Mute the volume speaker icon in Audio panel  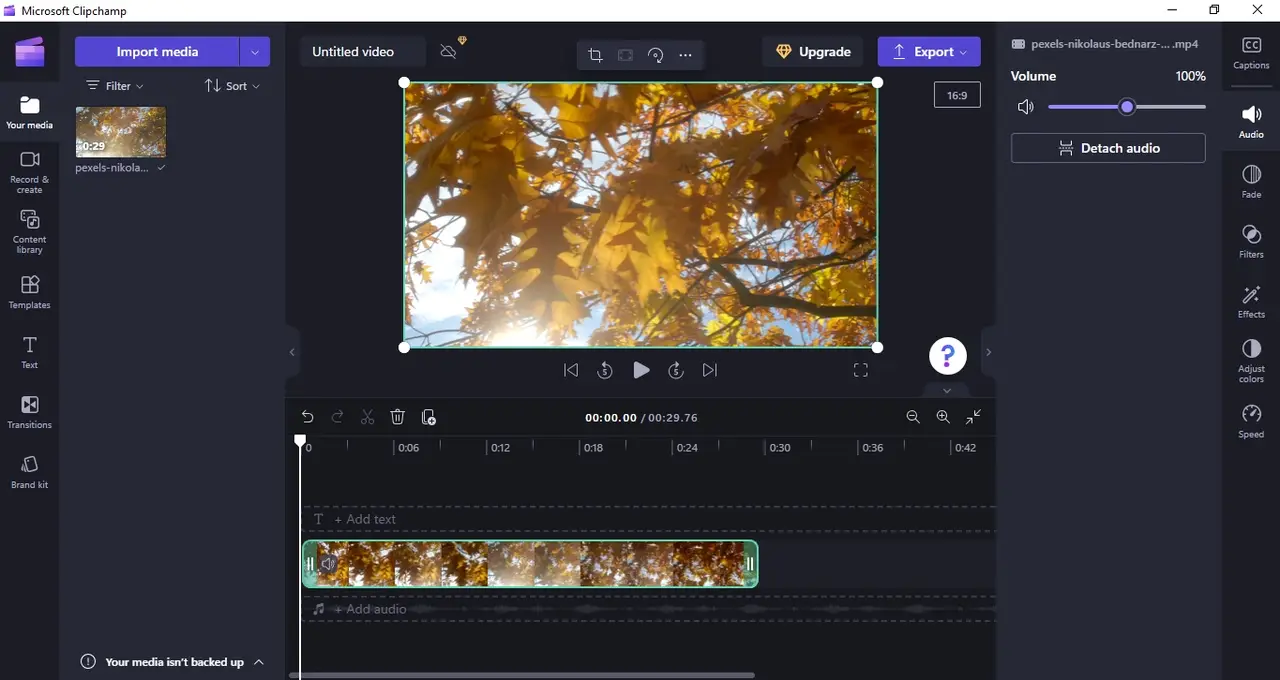1025,107
